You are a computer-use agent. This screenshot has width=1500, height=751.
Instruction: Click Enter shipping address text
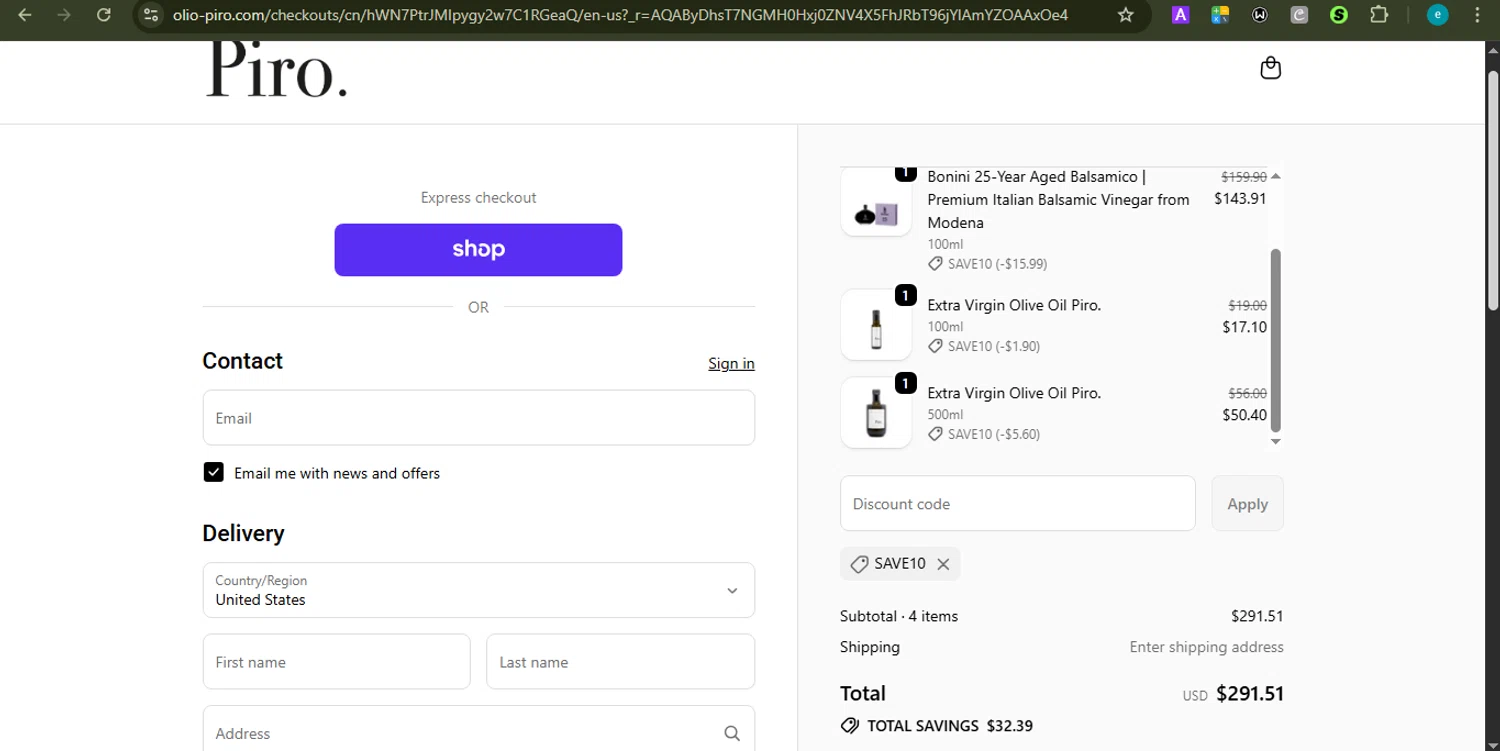(x=1206, y=647)
